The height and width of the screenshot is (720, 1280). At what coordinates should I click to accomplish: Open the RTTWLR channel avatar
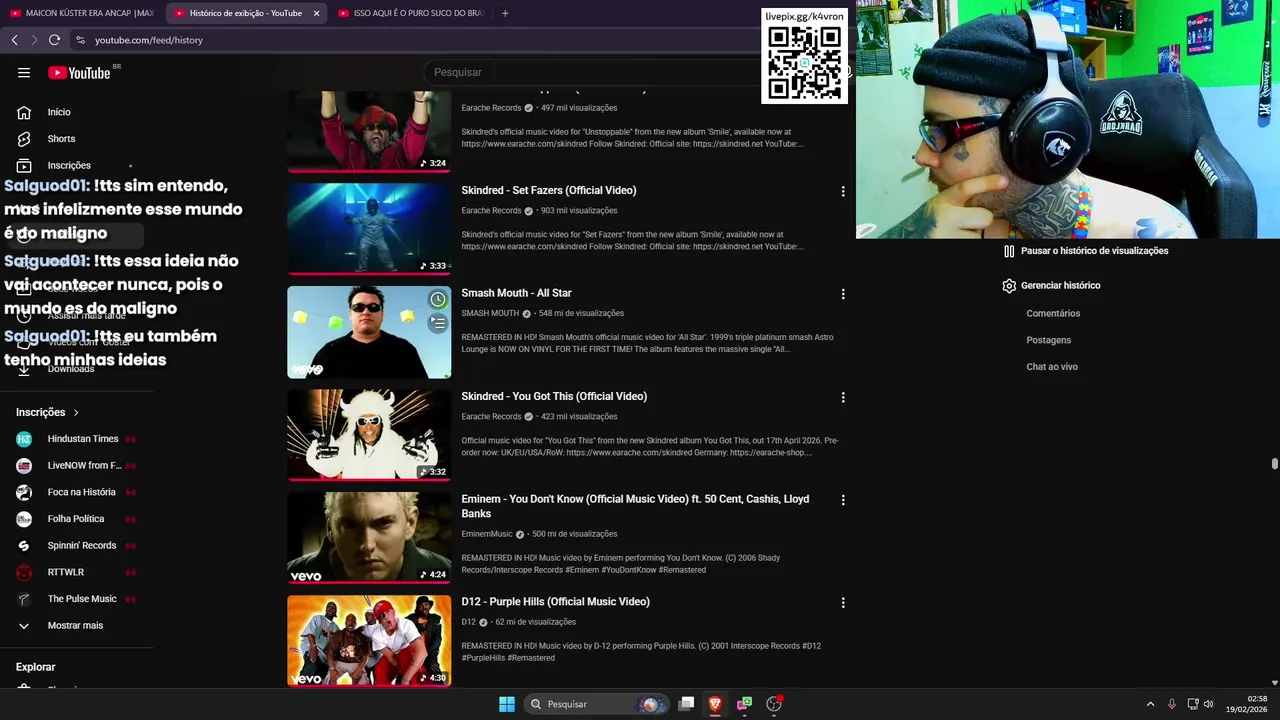coord(24,572)
